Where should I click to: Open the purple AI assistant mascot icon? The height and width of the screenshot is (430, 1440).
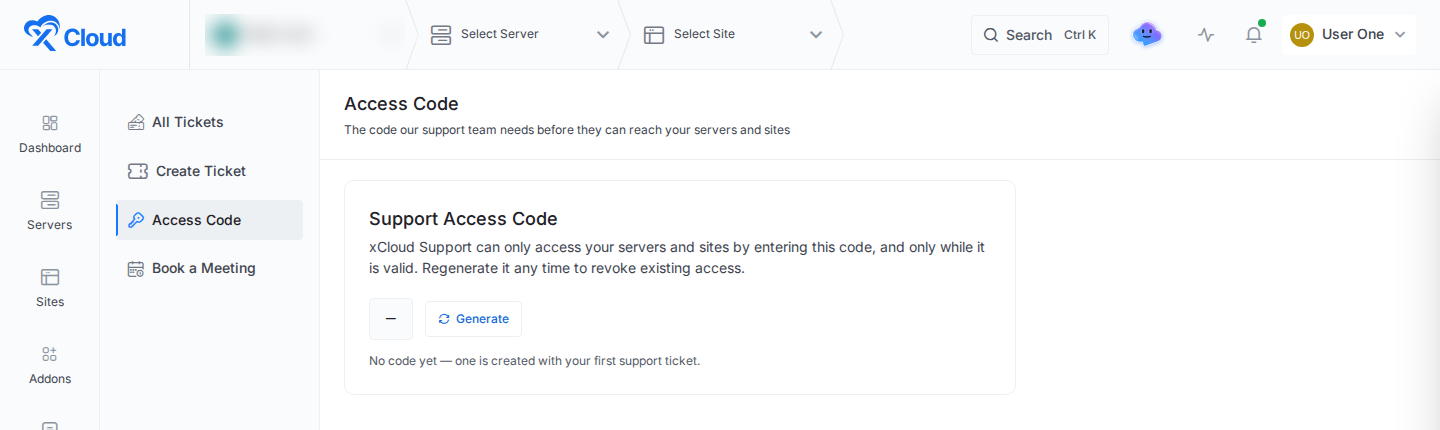[1147, 35]
